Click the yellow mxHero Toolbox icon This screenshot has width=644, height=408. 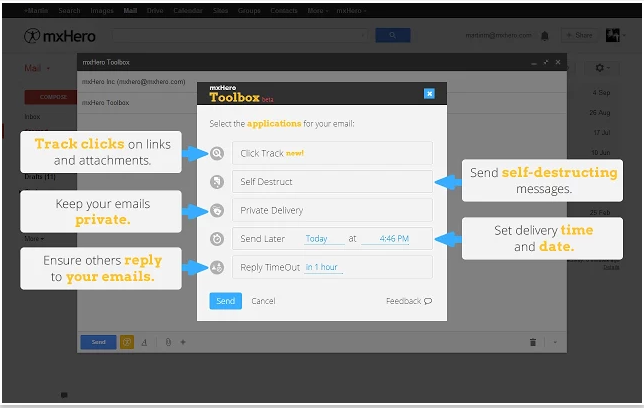click(127, 342)
